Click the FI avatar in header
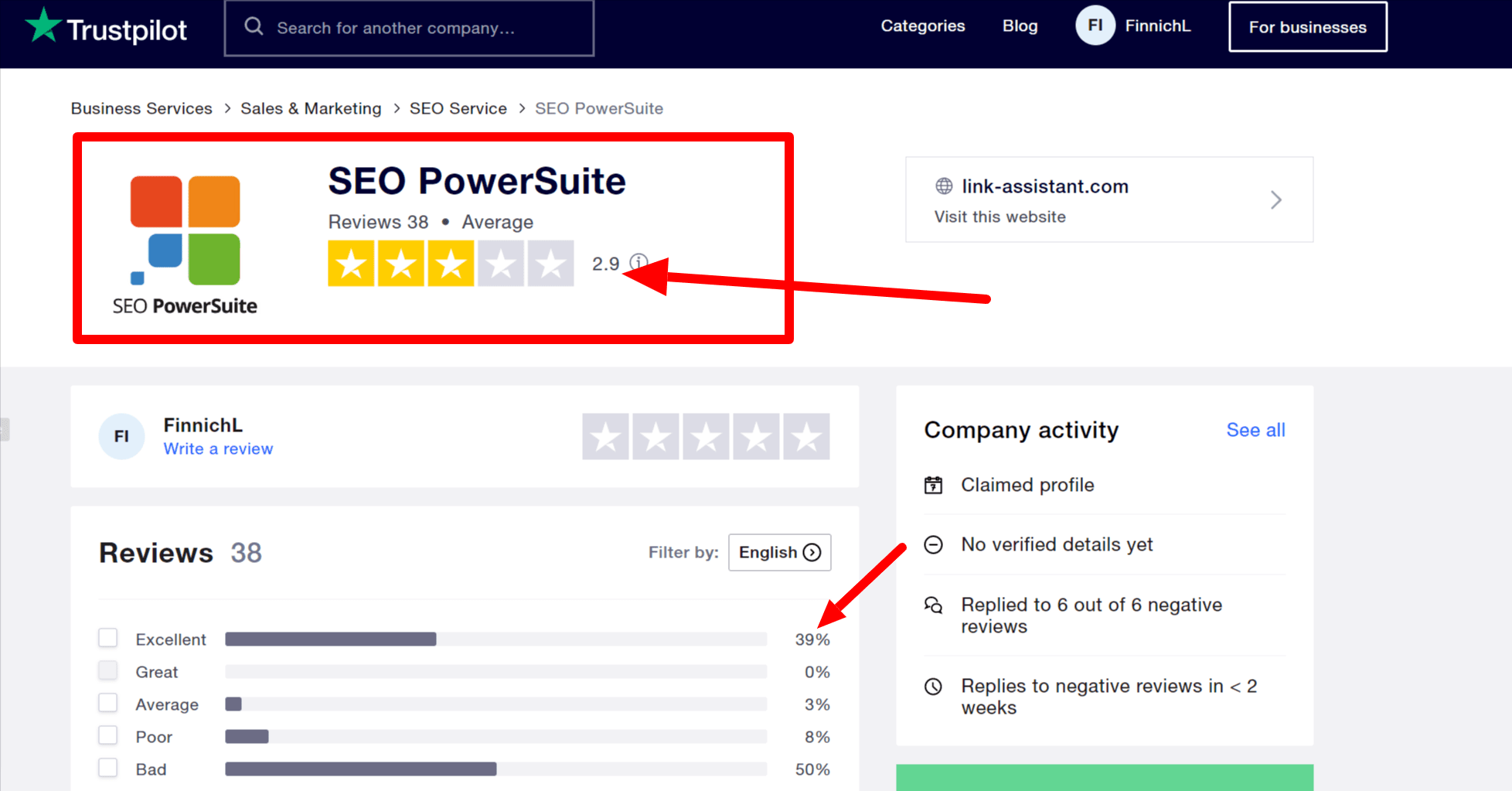 (1095, 26)
